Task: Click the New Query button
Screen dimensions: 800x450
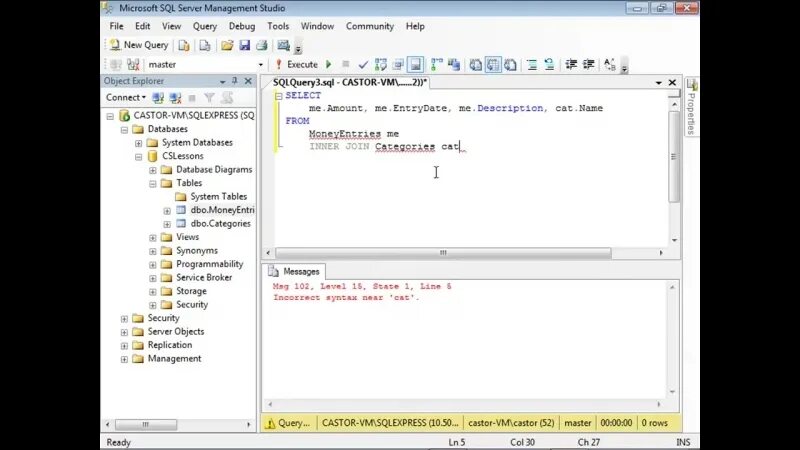Action: point(139,45)
